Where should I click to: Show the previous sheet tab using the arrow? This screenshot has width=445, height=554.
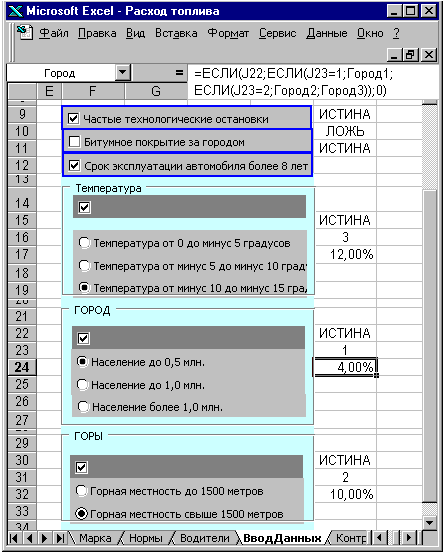(29, 538)
